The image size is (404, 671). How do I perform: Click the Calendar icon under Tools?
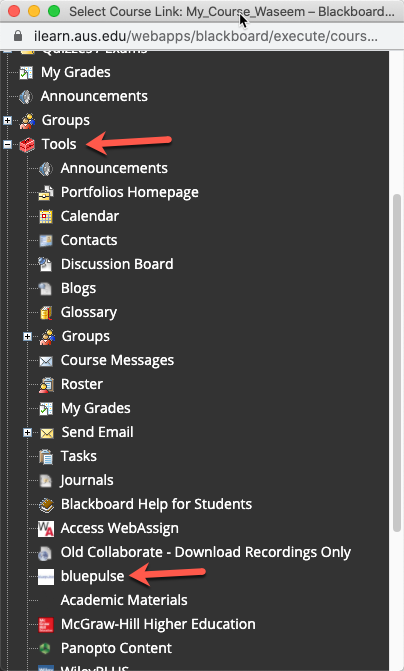point(46,217)
